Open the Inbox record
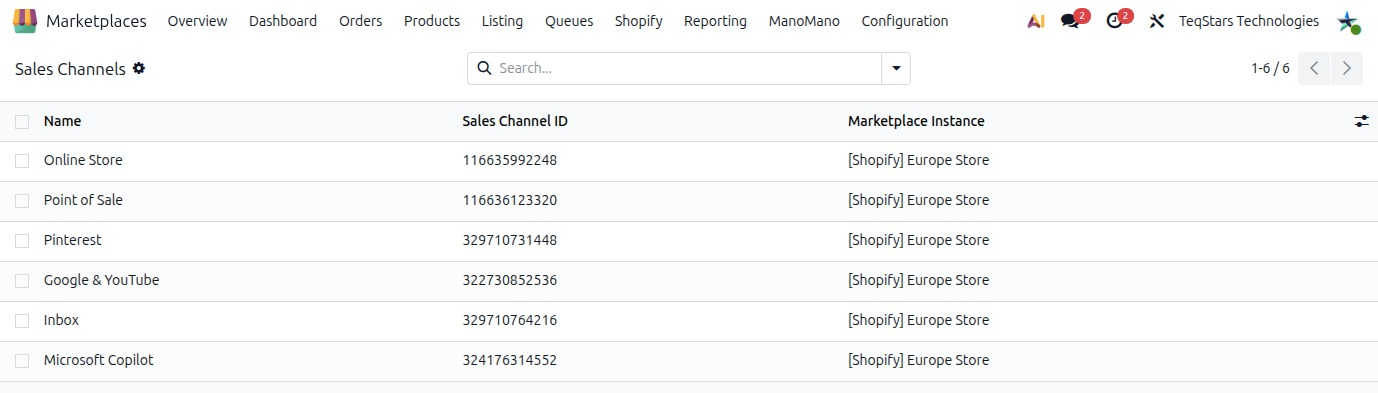 [61, 320]
